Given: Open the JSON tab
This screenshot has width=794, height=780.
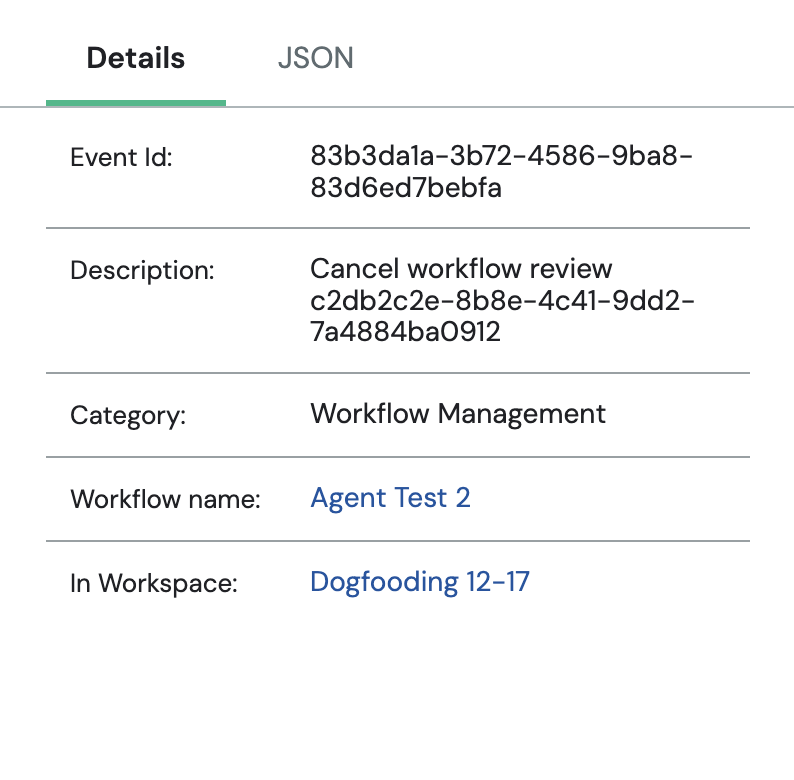Looking at the screenshot, I should click(315, 58).
